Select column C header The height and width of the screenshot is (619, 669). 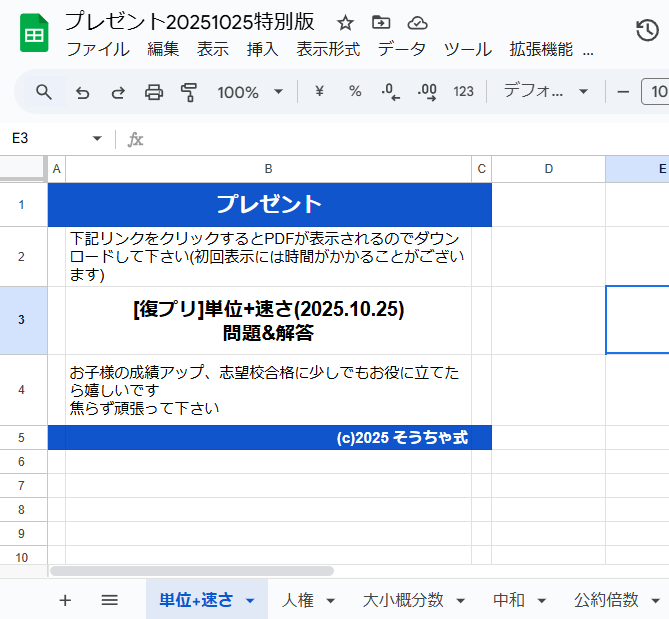[x=482, y=169]
